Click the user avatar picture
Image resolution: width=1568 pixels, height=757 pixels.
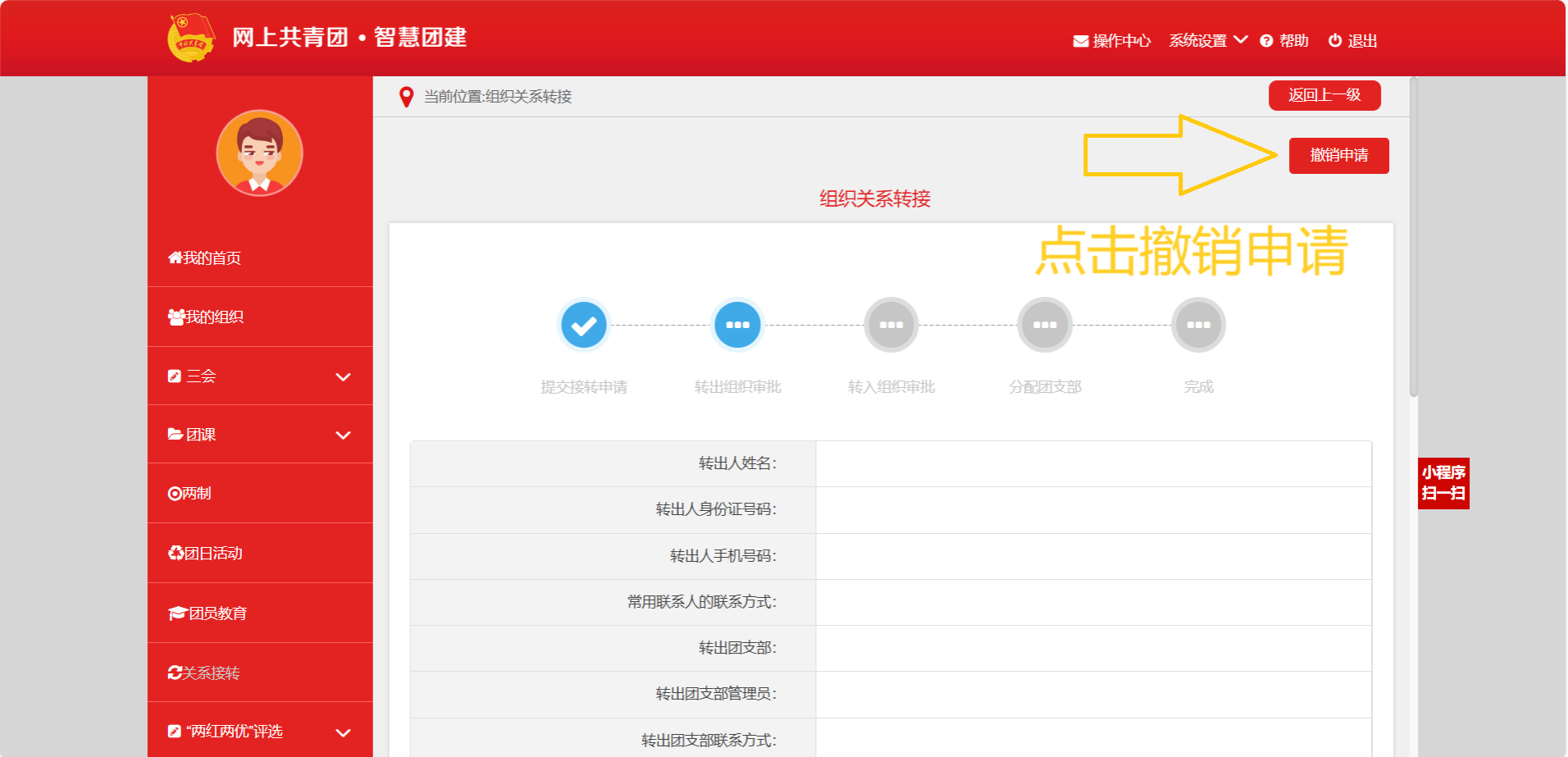coord(259,153)
